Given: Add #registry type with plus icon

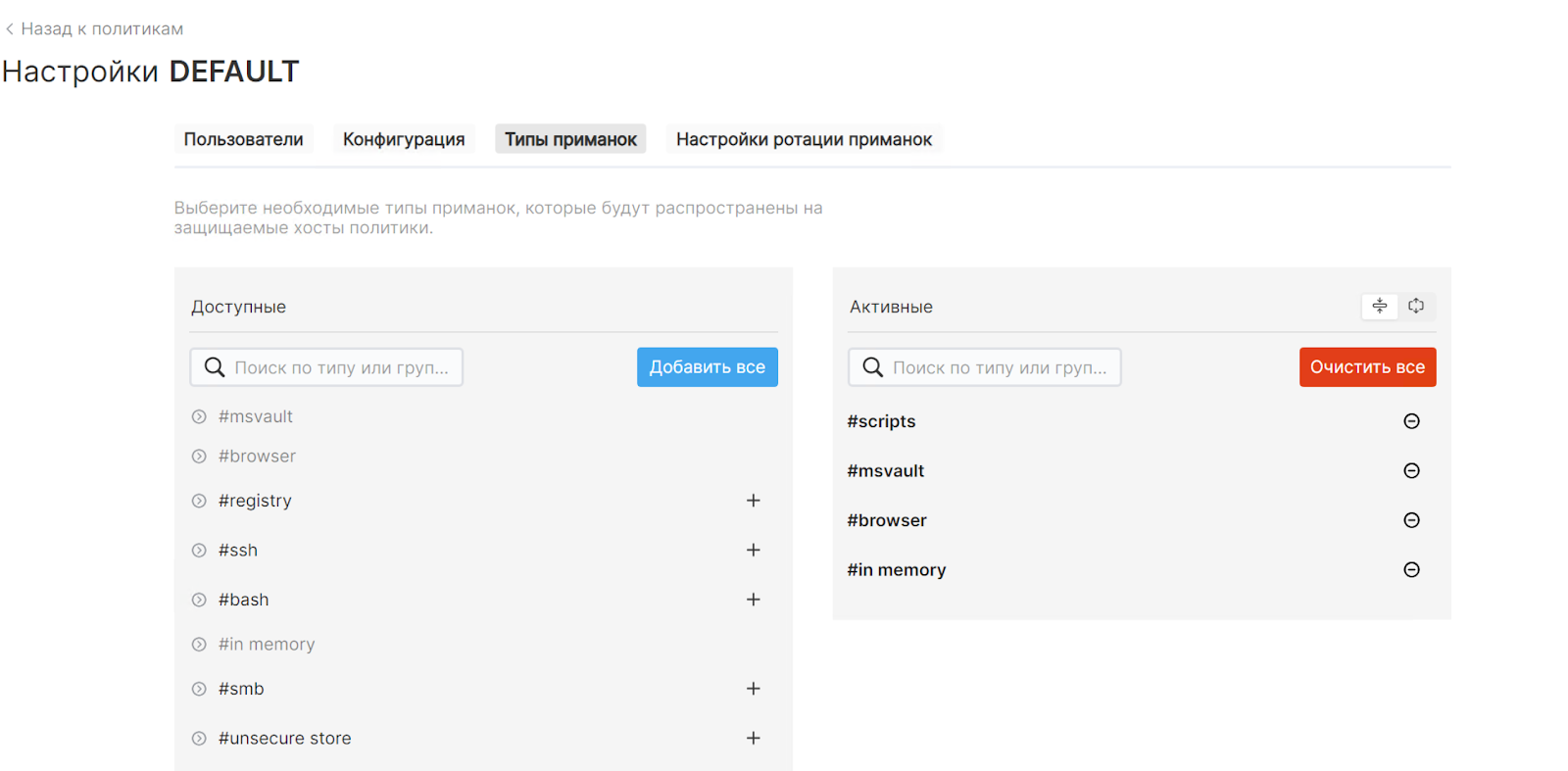Looking at the screenshot, I should coord(753,501).
